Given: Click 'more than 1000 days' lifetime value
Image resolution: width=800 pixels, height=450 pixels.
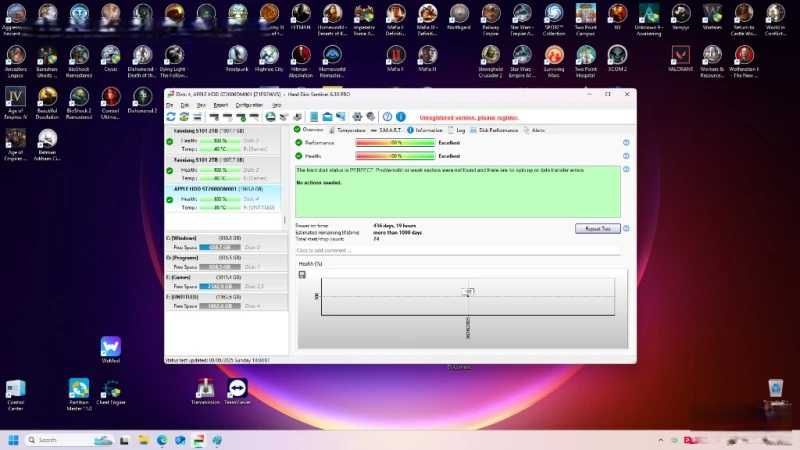Looking at the screenshot, I should coord(398,233).
